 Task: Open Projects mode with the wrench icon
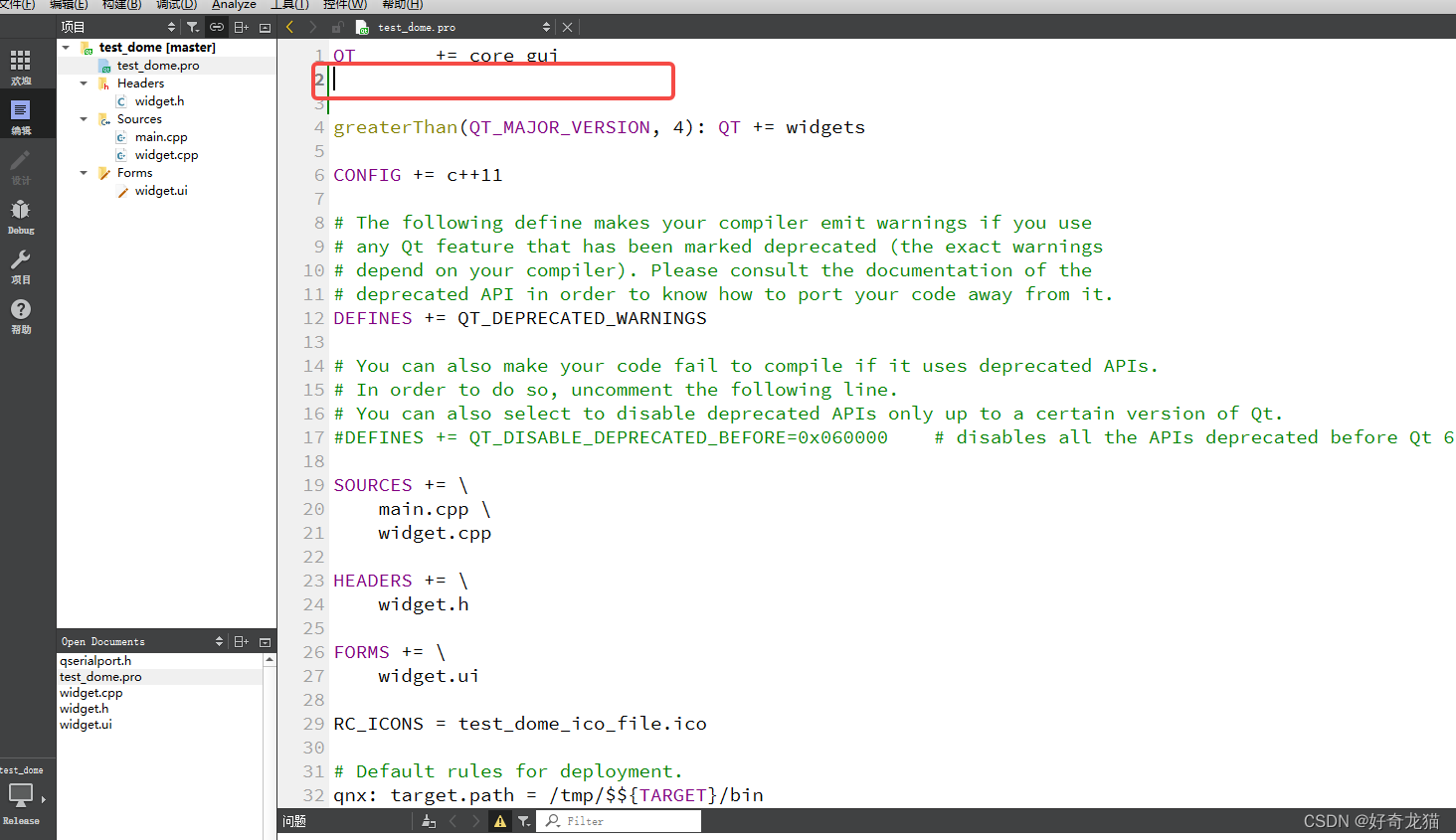[20, 265]
